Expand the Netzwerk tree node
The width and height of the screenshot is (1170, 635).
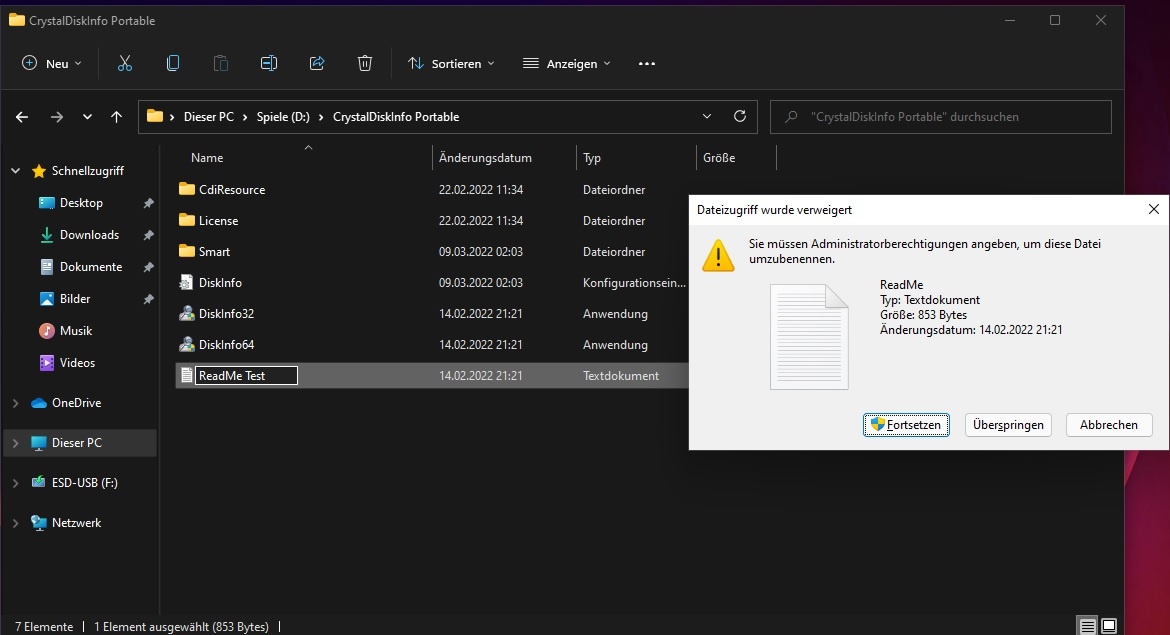click(x=16, y=523)
